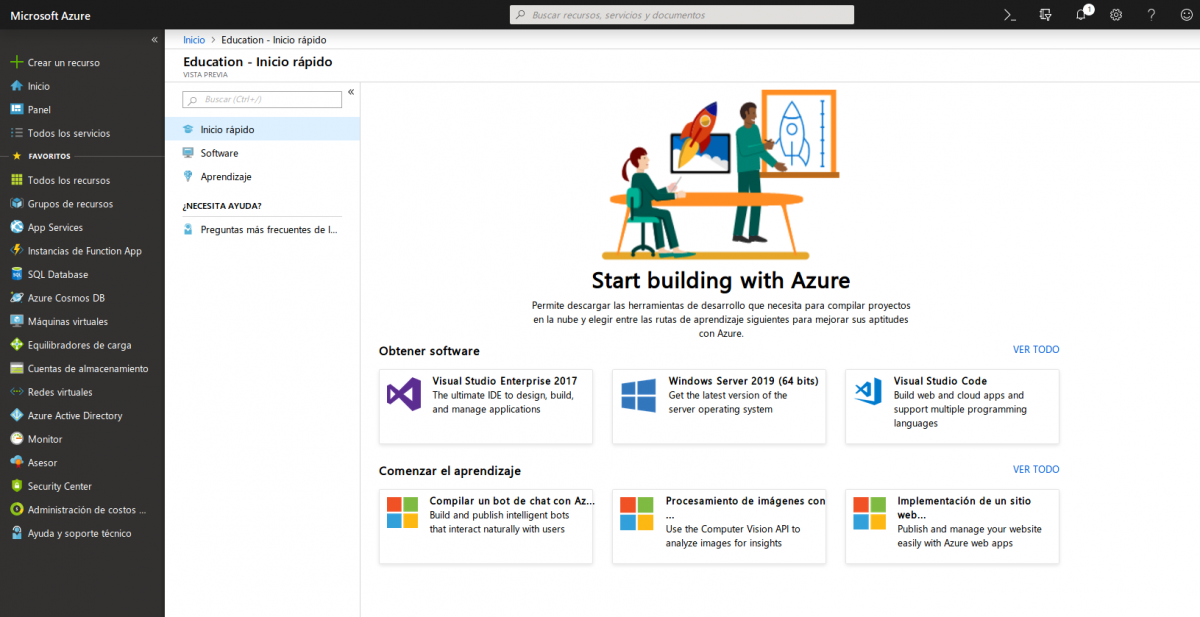Collapse the left navigation sidebar

tap(155, 40)
